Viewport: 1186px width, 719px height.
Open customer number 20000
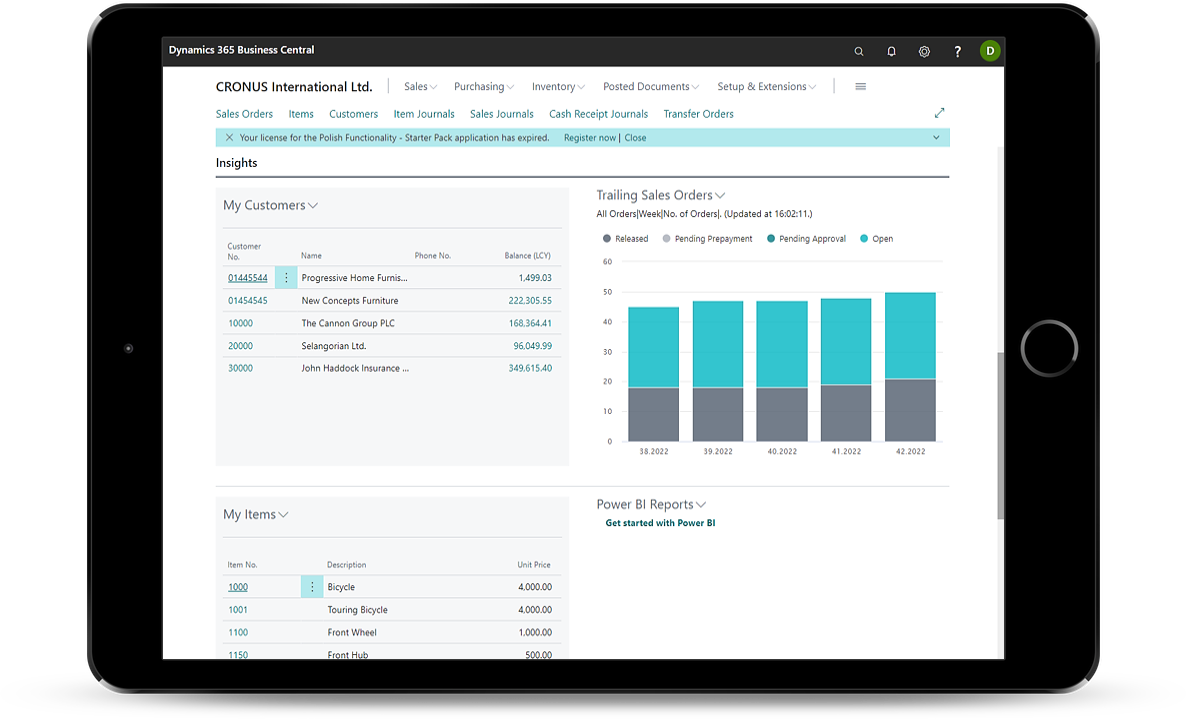(241, 346)
